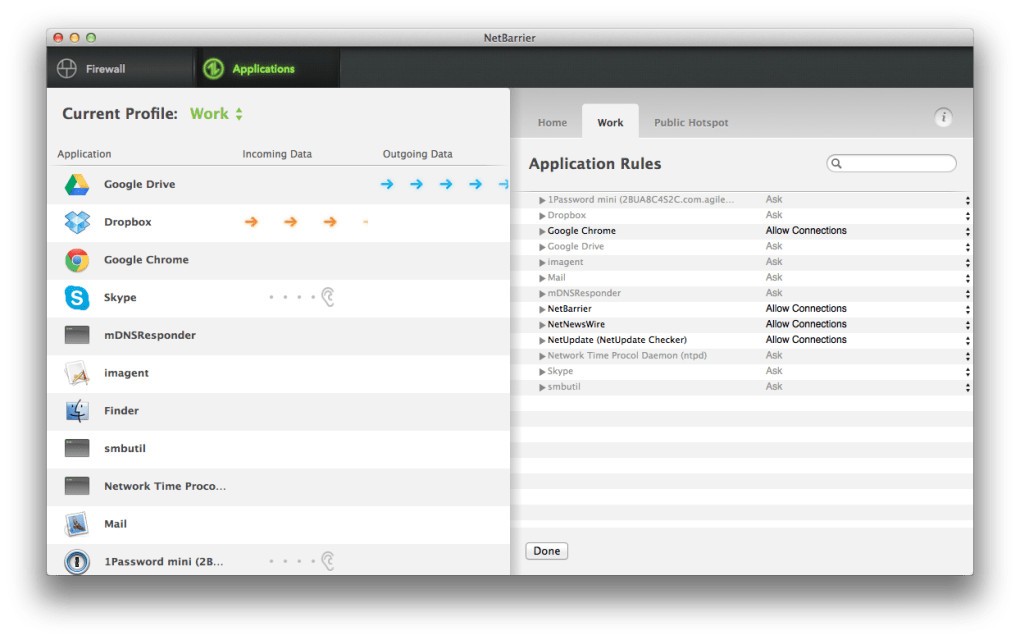Expand the Skype rule triangle
Image resolution: width=1020 pixels, height=640 pixels.
point(542,372)
